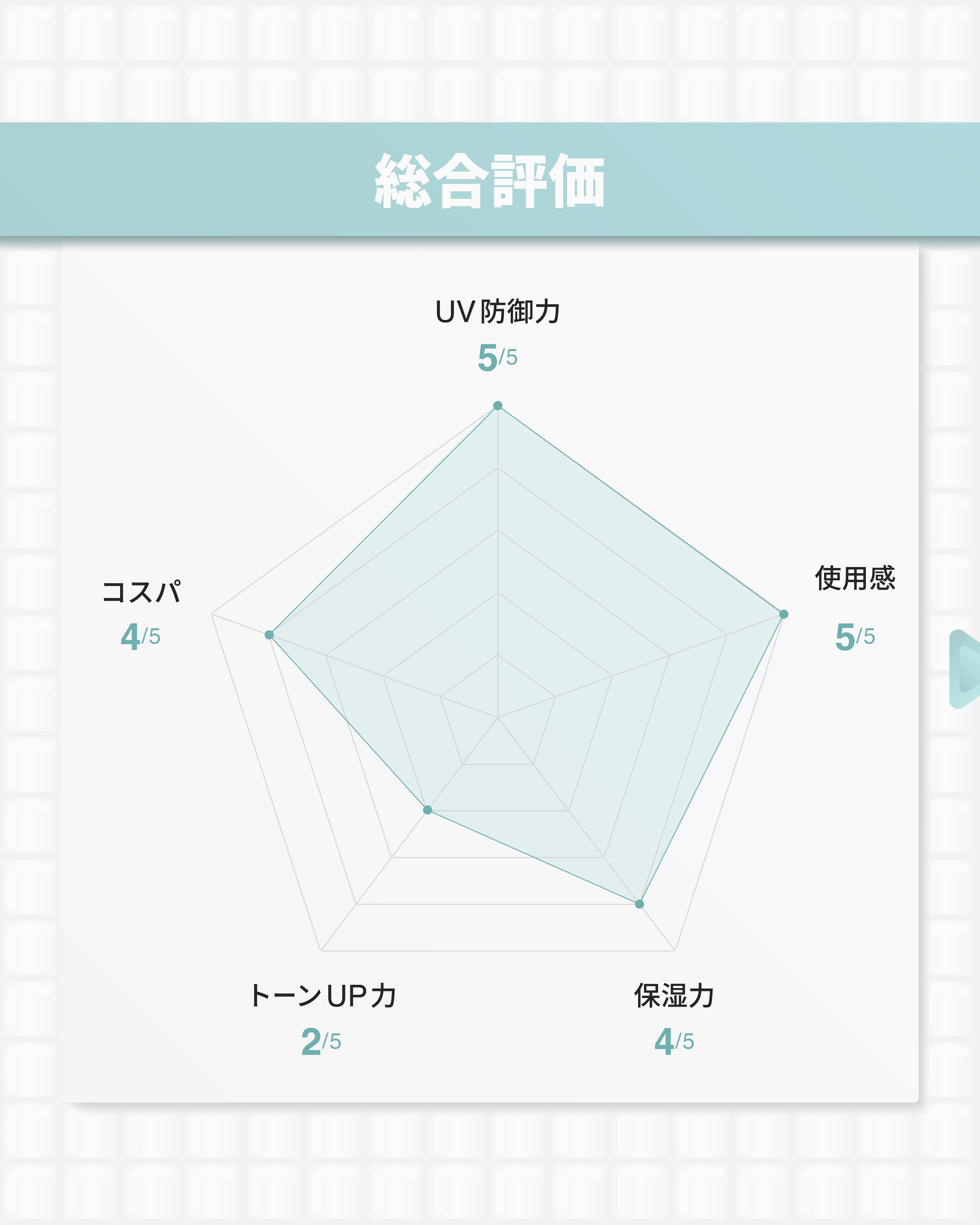This screenshot has width=980, height=1225.
Task: Click the 使用感 data point on radar
Action: (783, 614)
